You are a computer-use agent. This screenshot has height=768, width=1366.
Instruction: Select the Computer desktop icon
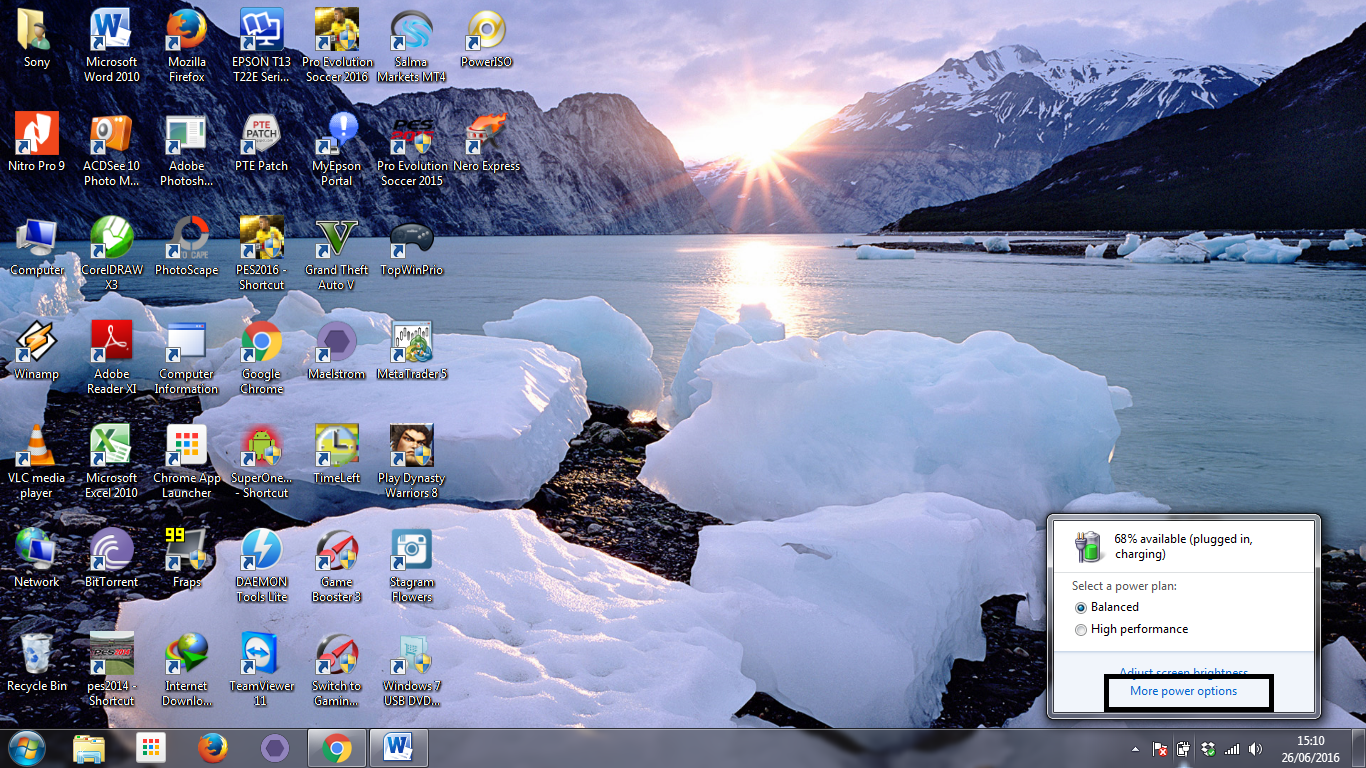pos(37,247)
